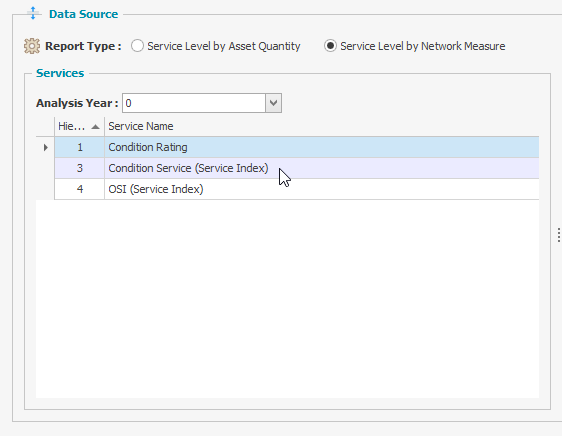
Task: Select the OSI (Service Index) row
Action: pyautogui.click(x=296, y=189)
